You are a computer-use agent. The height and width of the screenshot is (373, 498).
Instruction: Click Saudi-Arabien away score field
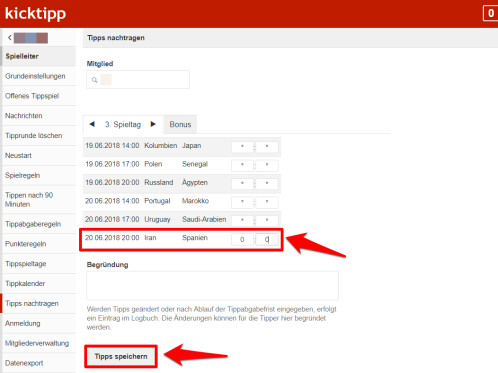click(x=267, y=220)
